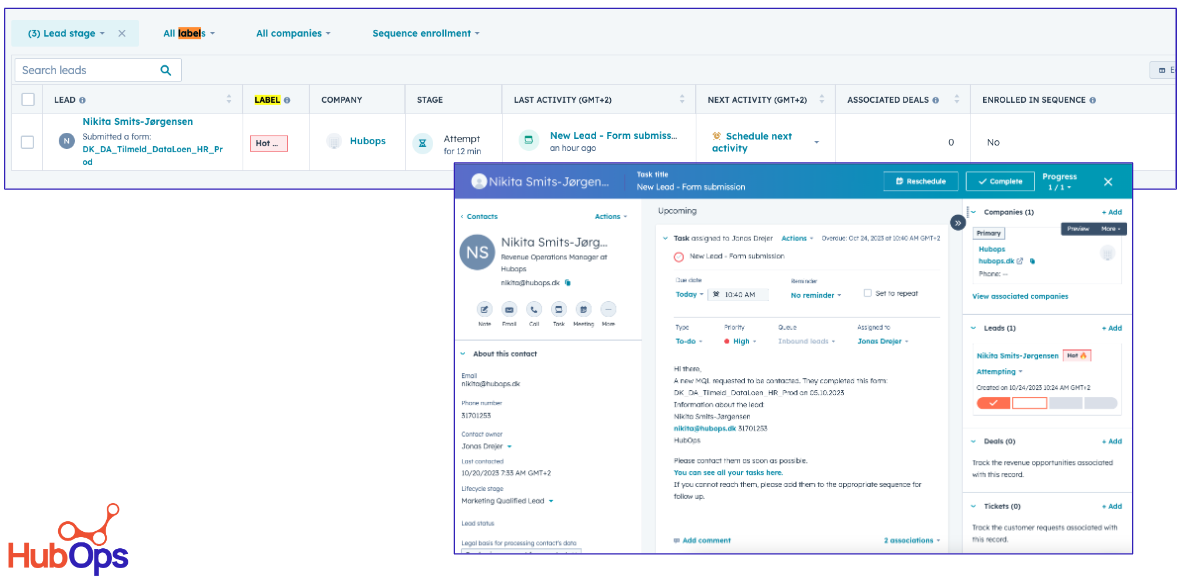Change Assigned to Jonas Drejer dropdown
1195x579 pixels.
coord(883,341)
